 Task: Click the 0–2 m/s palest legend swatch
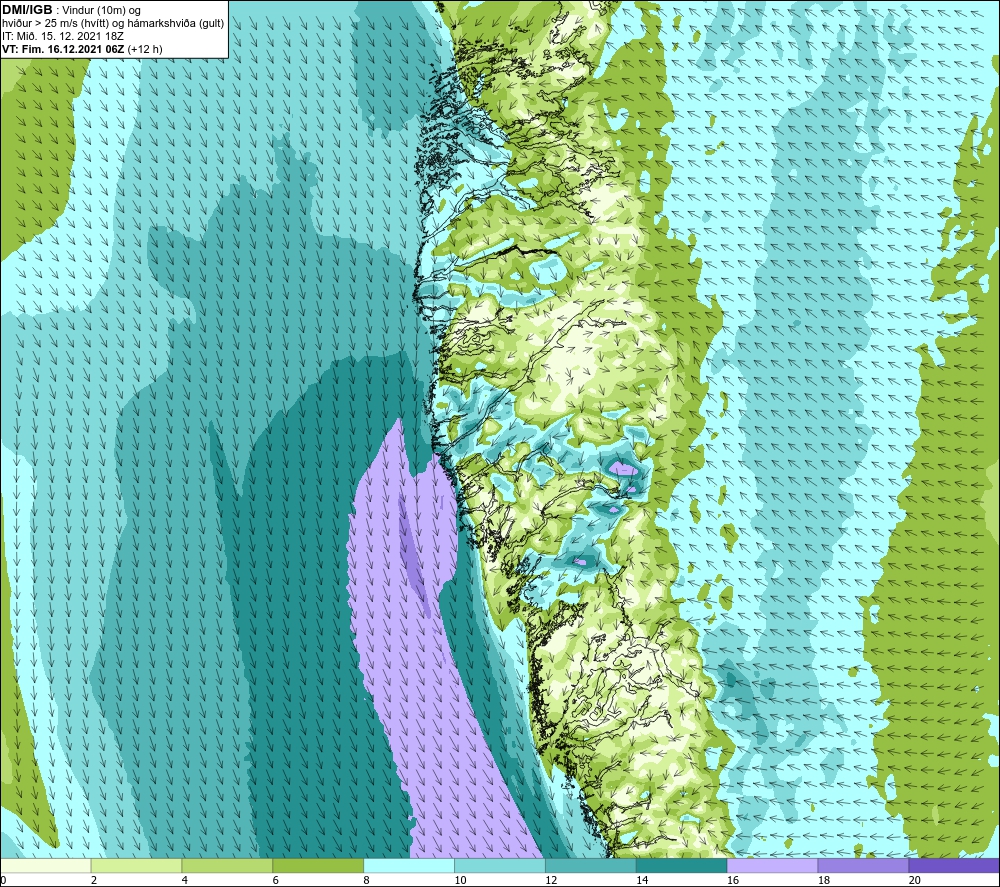pyautogui.click(x=46, y=865)
